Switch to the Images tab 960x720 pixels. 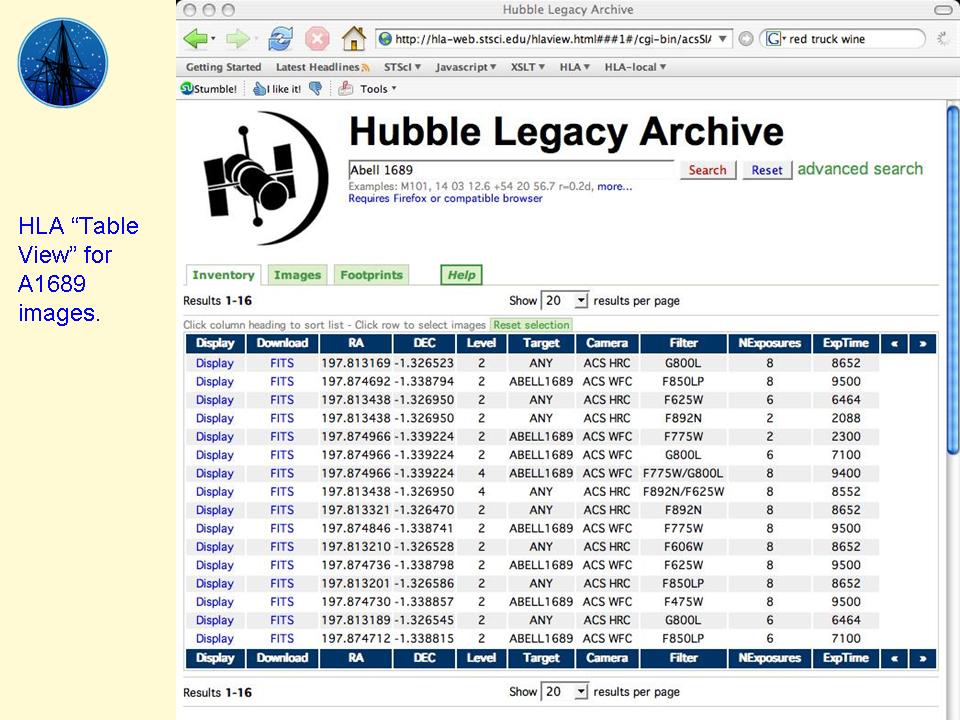point(297,275)
